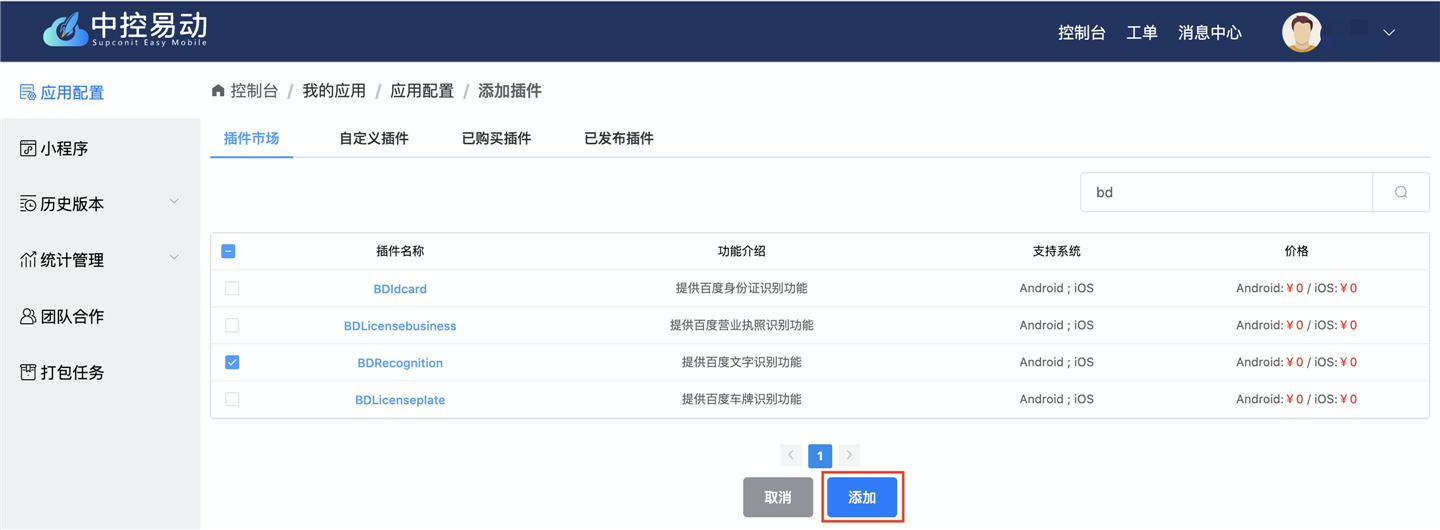The width and height of the screenshot is (1440, 530).
Task: Click 提供百度身份证识别功能 description
Action: pos(742,288)
